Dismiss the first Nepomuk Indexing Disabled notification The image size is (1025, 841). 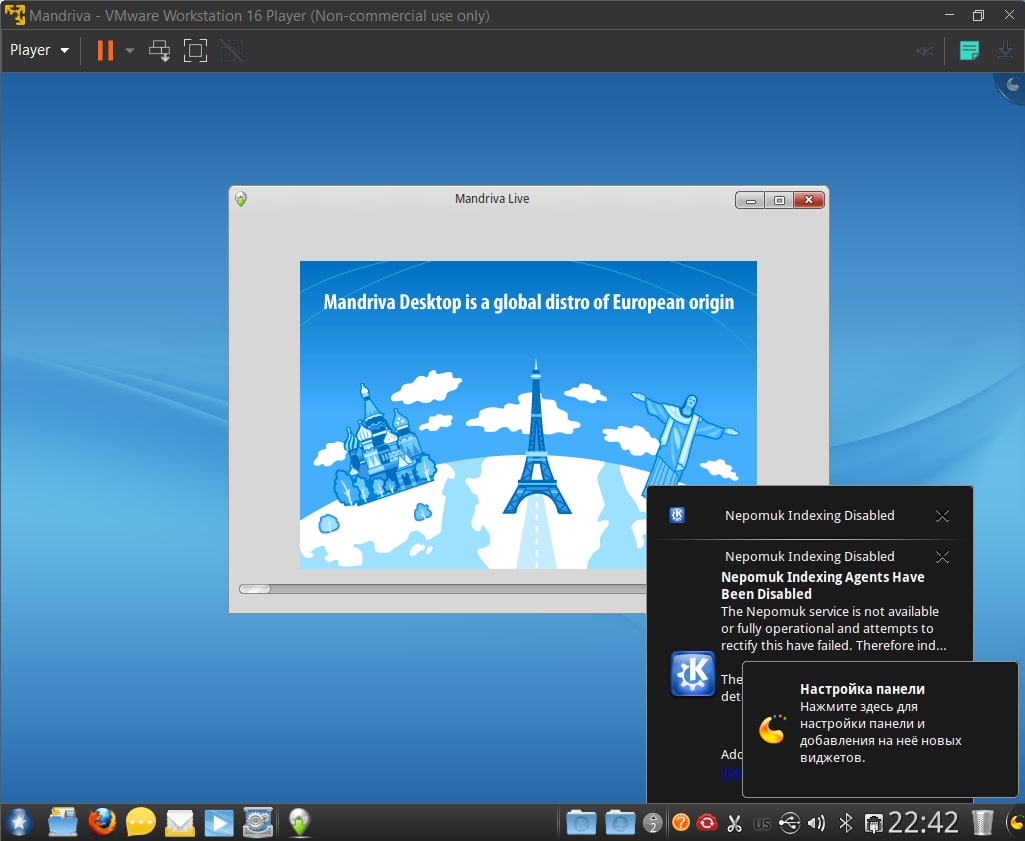(x=942, y=516)
